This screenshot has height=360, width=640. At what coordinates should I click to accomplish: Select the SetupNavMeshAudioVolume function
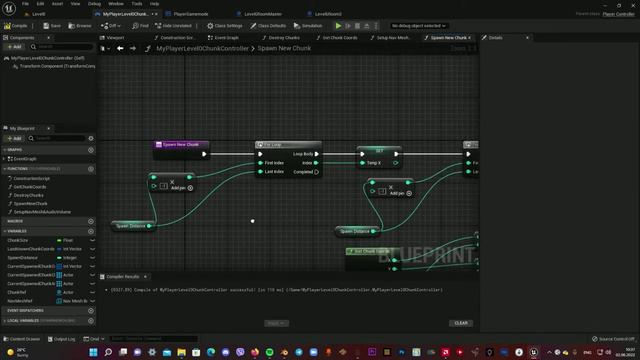(x=42, y=212)
